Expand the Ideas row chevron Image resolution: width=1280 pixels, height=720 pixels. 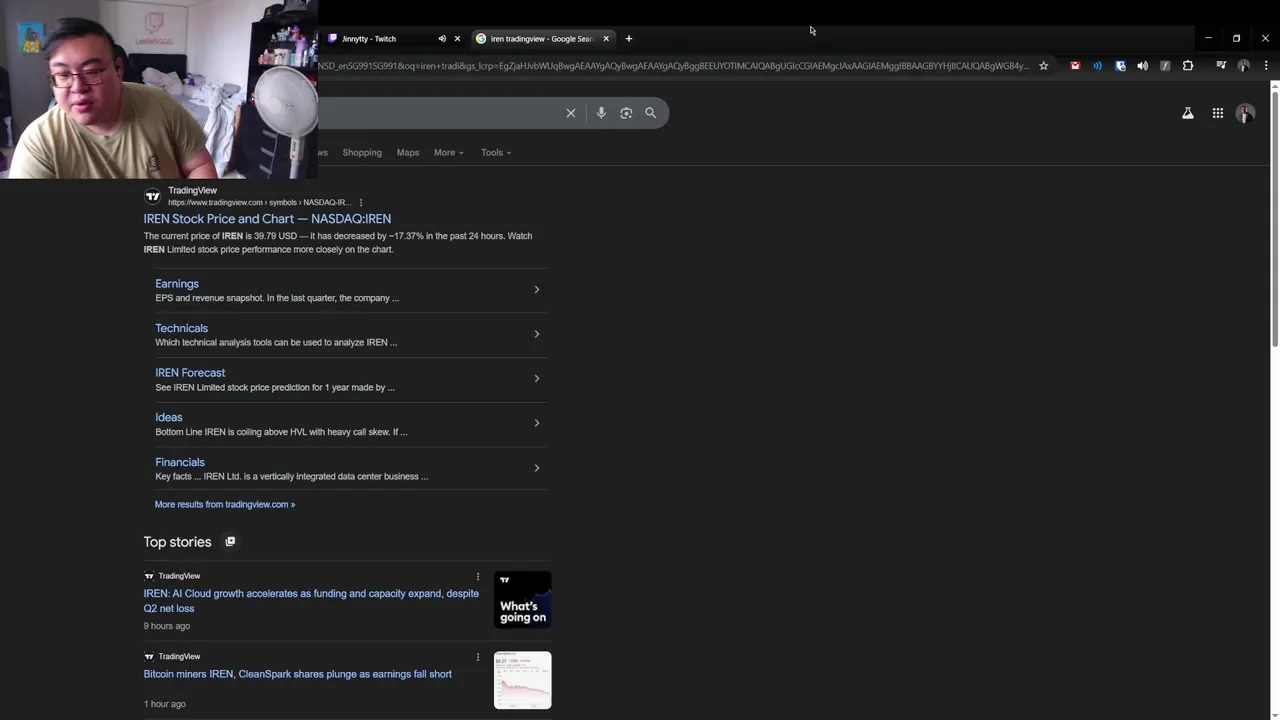click(537, 423)
